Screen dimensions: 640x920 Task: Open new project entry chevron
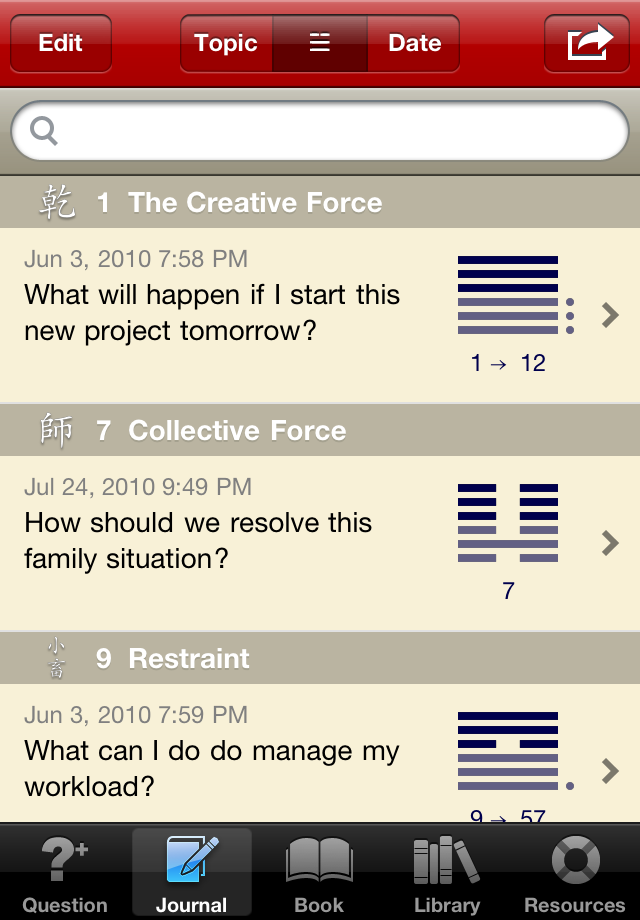610,315
